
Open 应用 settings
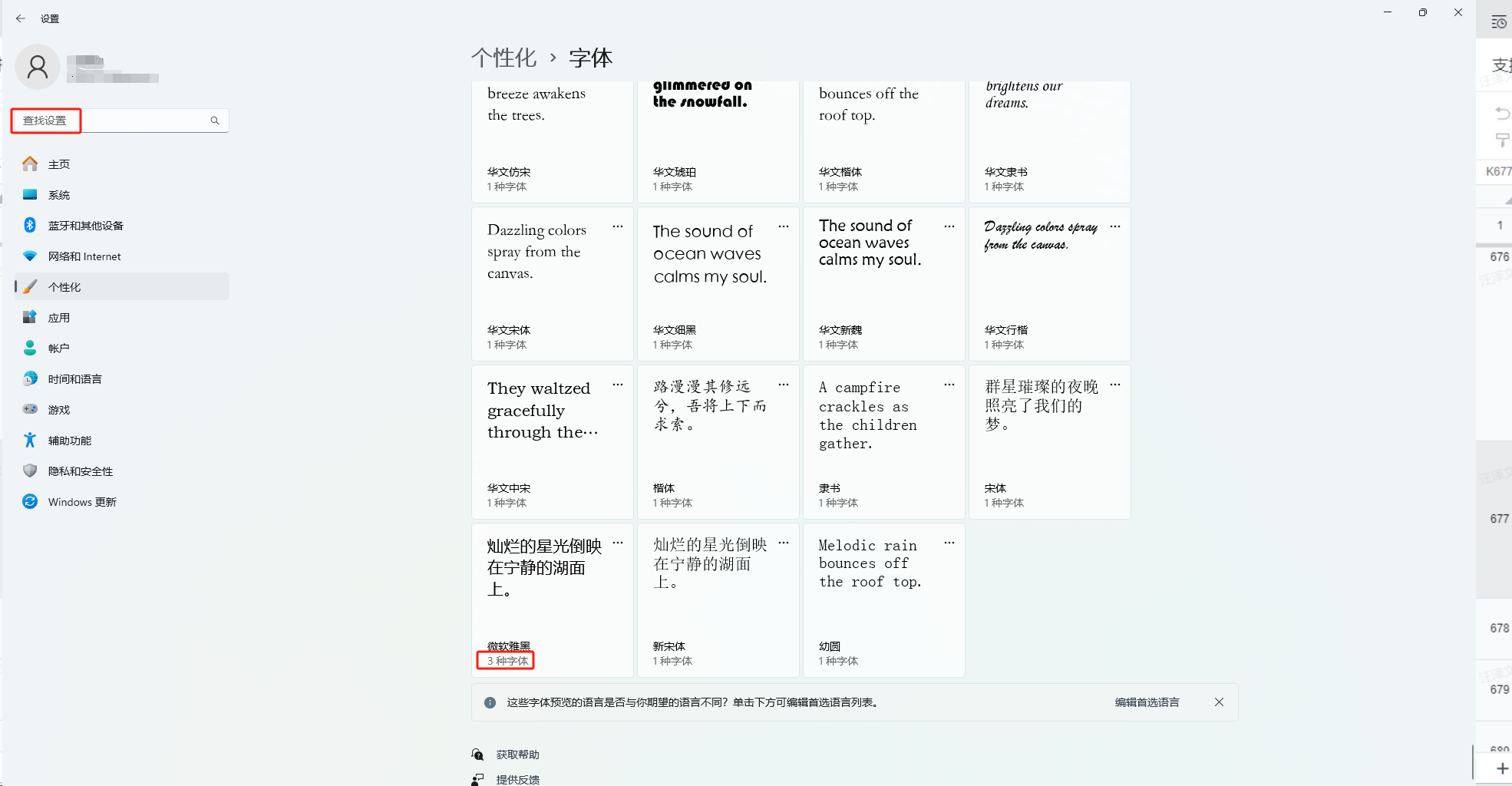pos(122,318)
